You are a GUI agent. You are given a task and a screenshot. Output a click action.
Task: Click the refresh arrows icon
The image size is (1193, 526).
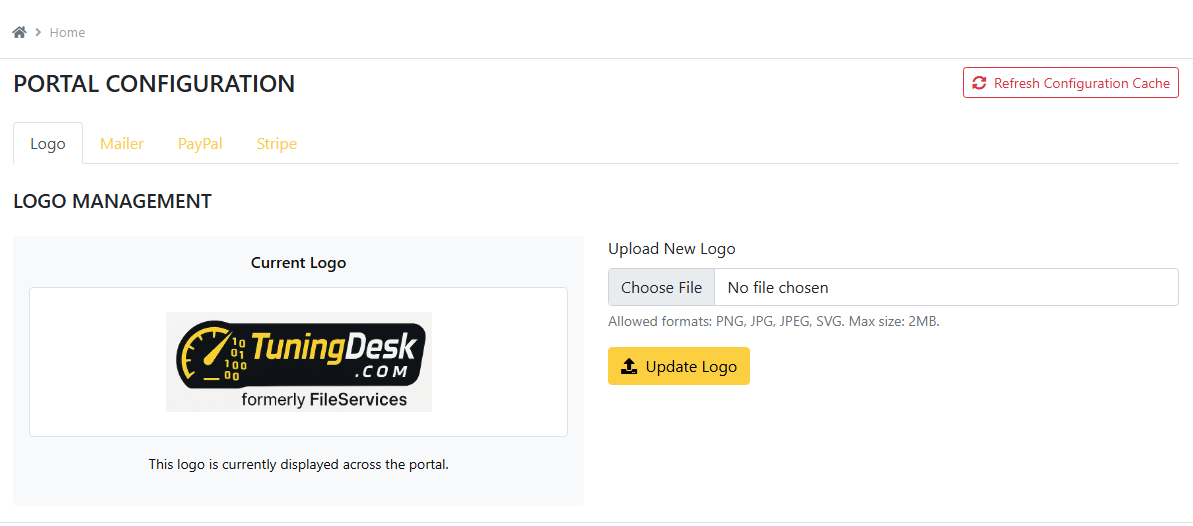click(979, 83)
